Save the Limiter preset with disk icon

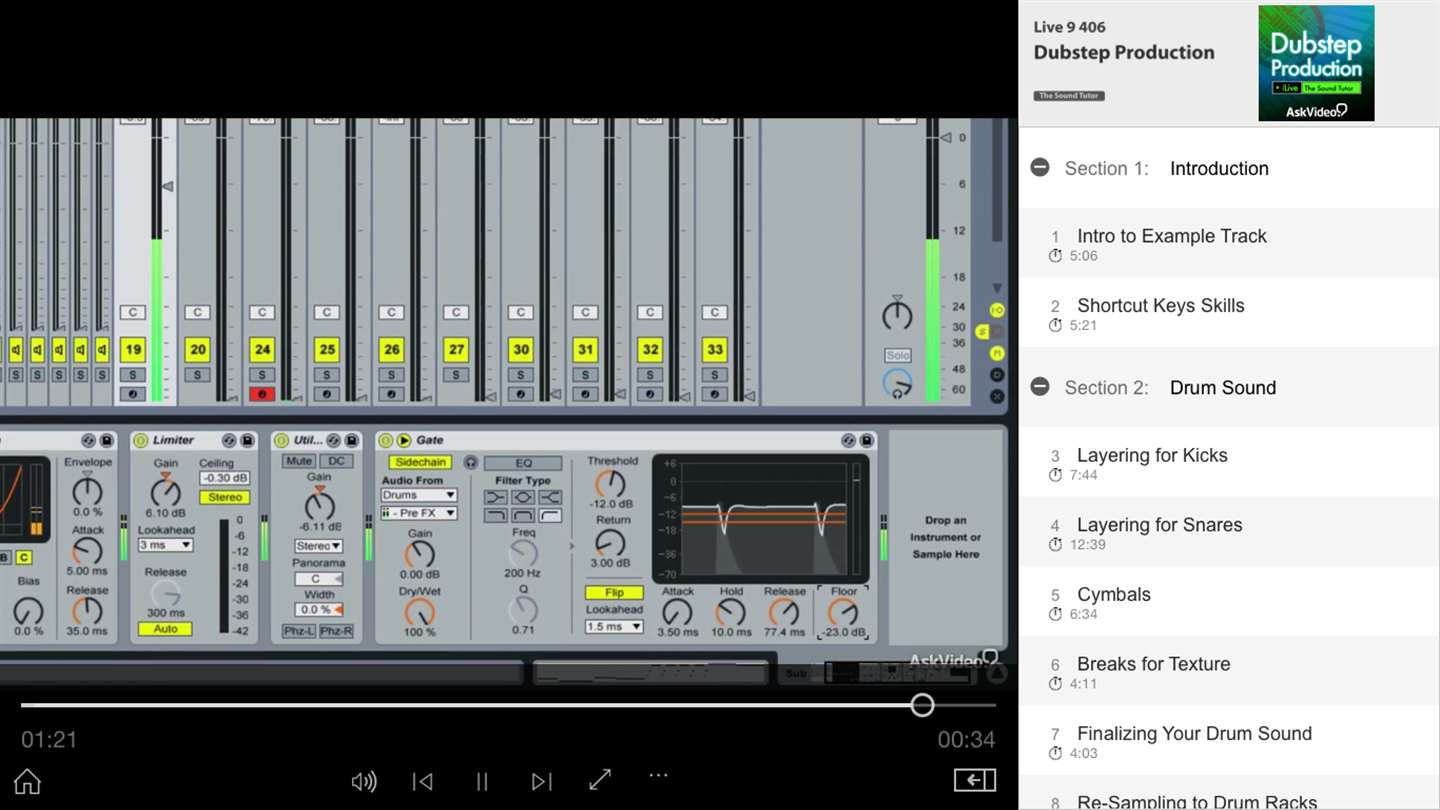click(x=246, y=440)
